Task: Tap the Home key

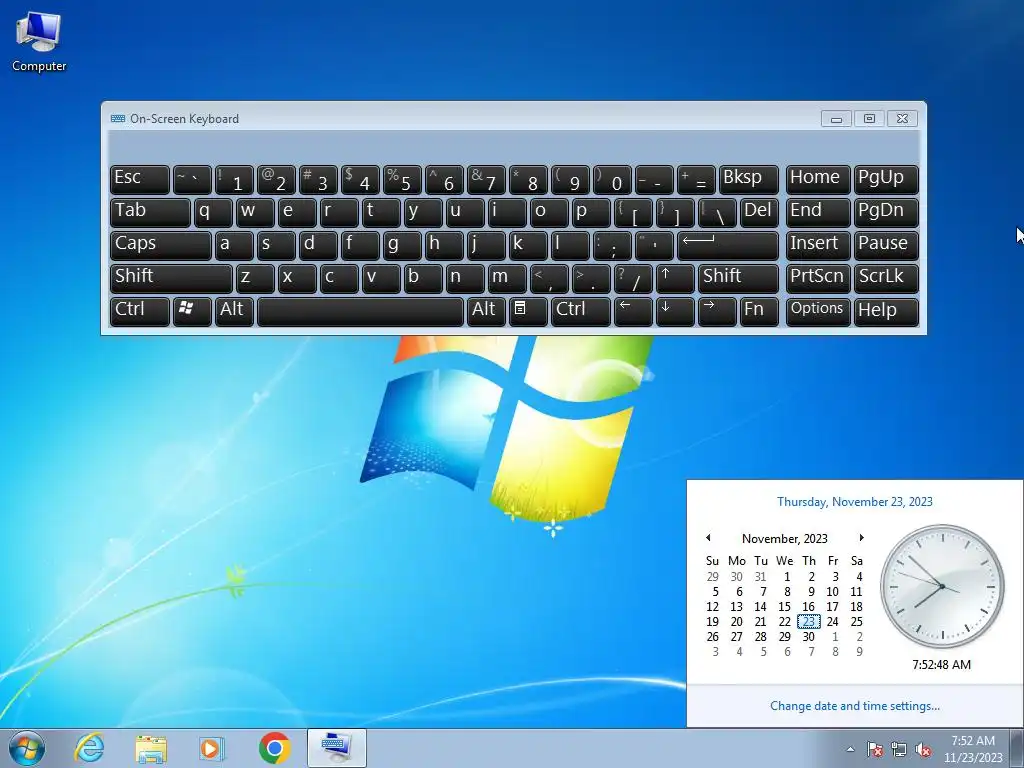Action: tap(818, 179)
